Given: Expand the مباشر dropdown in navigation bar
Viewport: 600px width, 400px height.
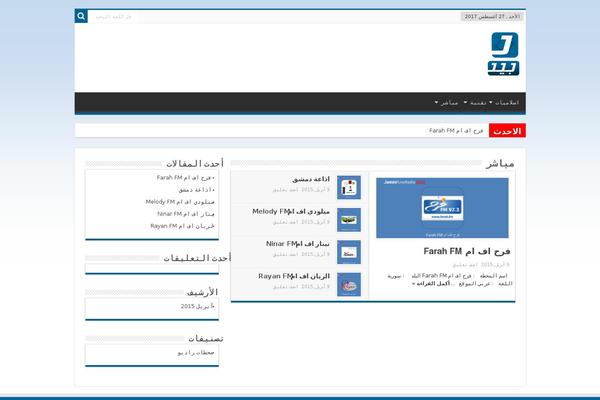Looking at the screenshot, I should pos(447,103).
